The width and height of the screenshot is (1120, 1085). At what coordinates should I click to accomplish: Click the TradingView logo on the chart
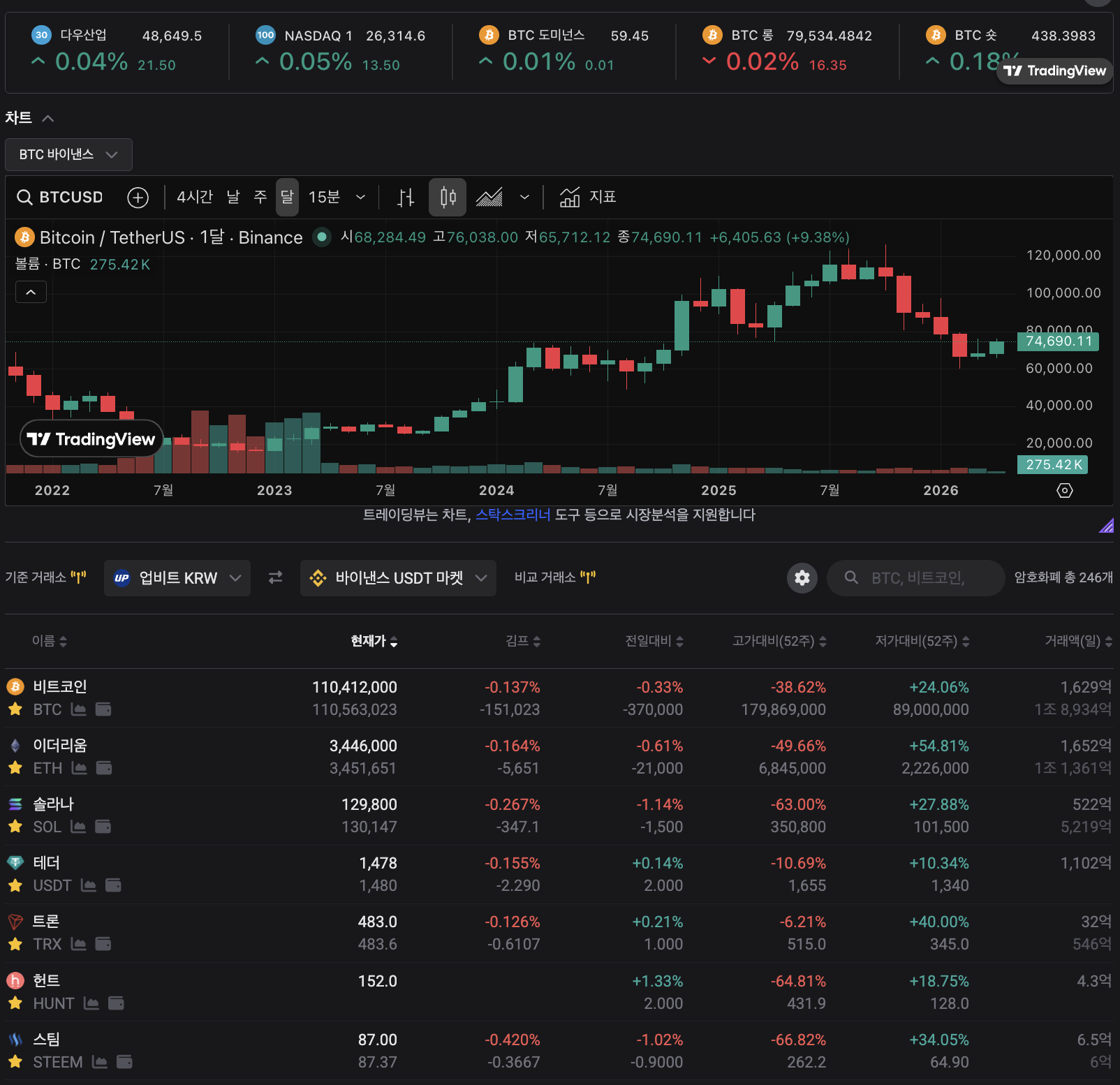tap(91, 439)
